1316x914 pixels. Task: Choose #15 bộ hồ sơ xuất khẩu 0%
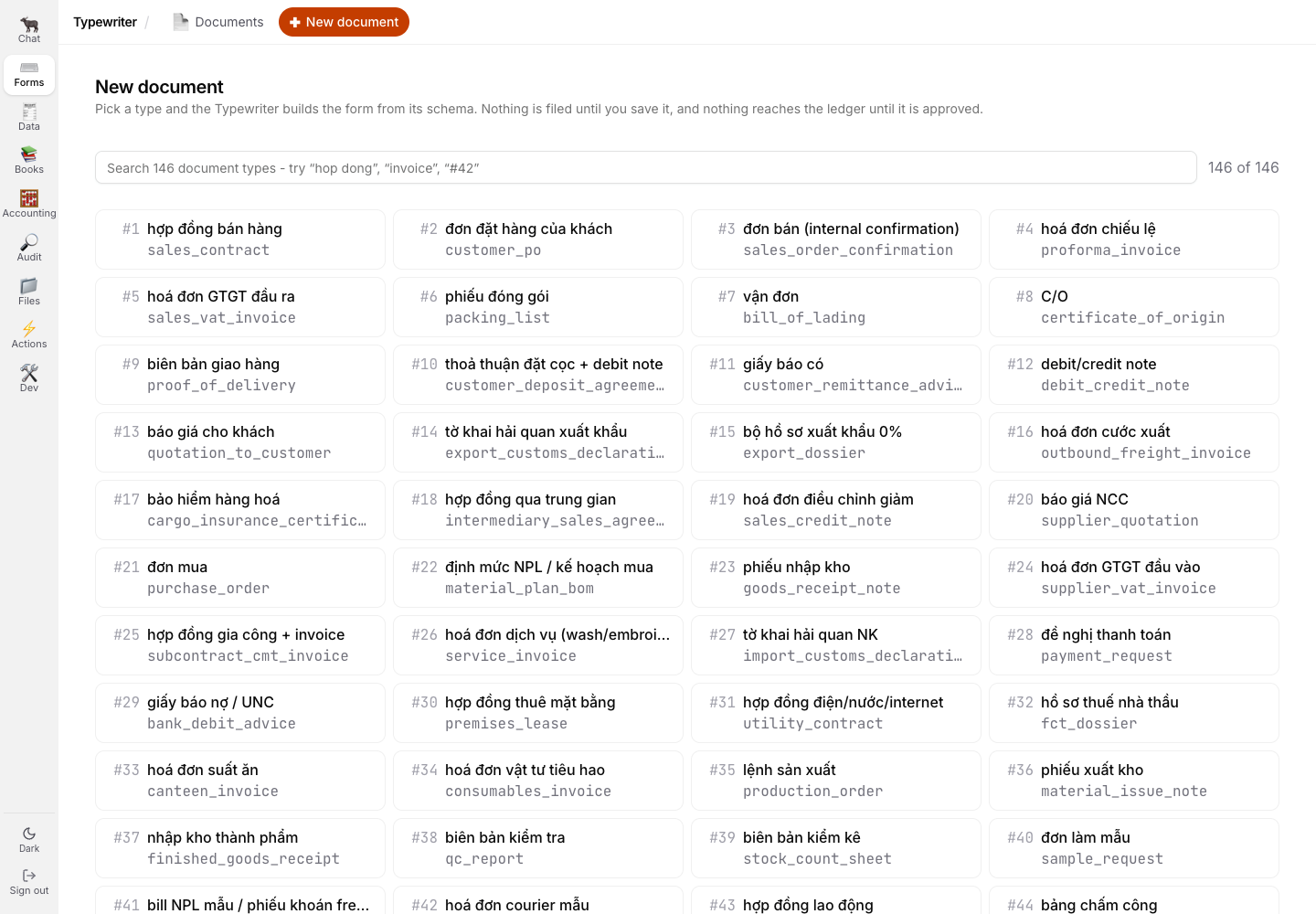point(836,442)
